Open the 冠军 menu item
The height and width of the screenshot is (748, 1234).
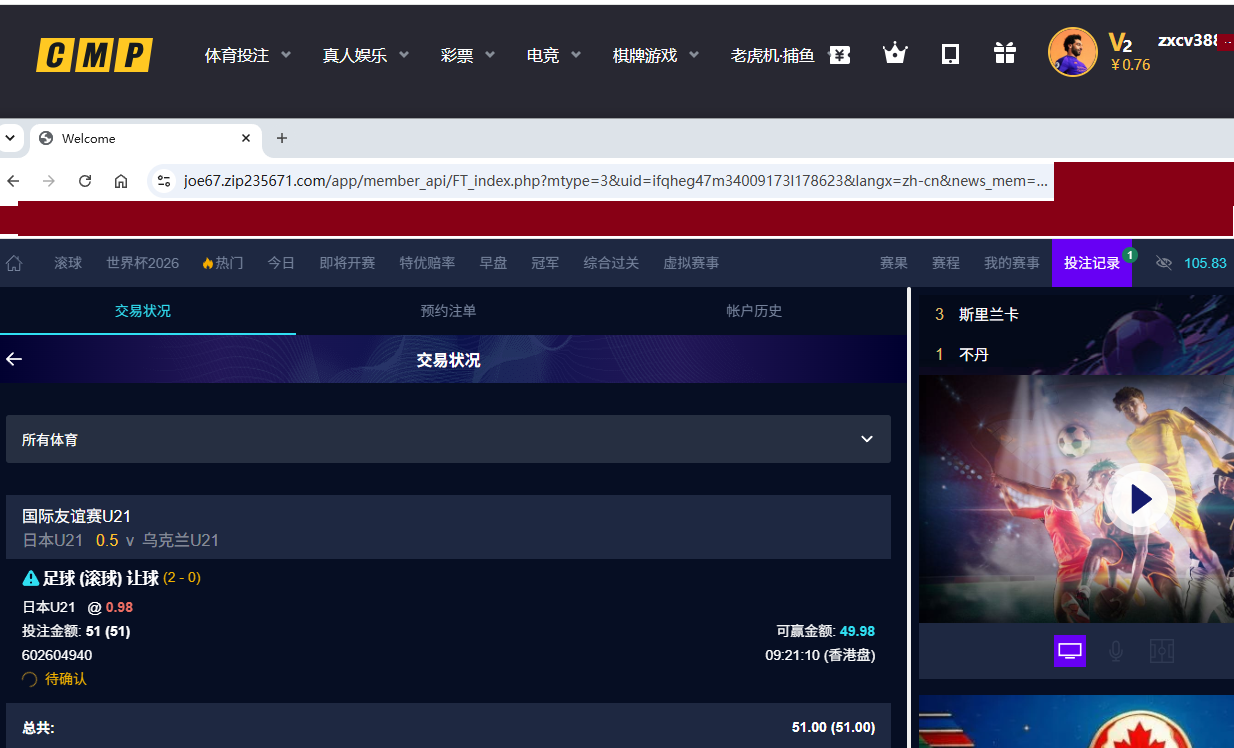point(545,263)
